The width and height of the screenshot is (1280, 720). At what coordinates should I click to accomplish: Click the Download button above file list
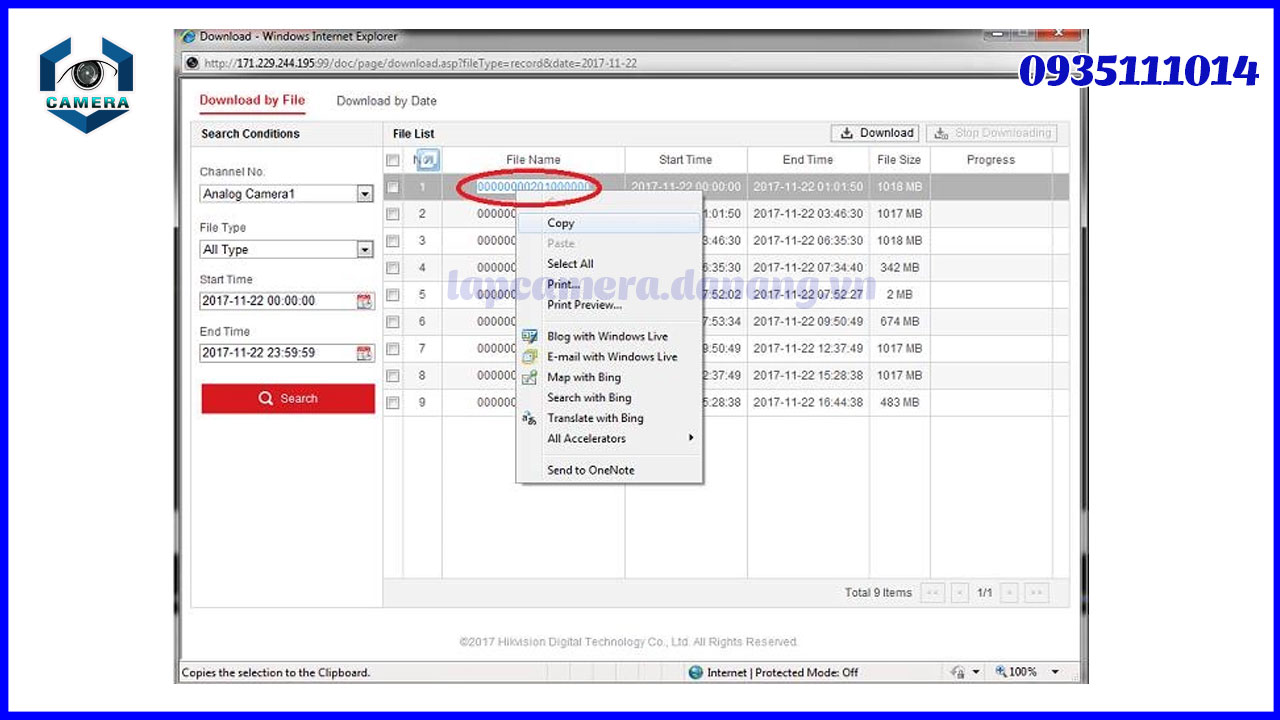(876, 133)
